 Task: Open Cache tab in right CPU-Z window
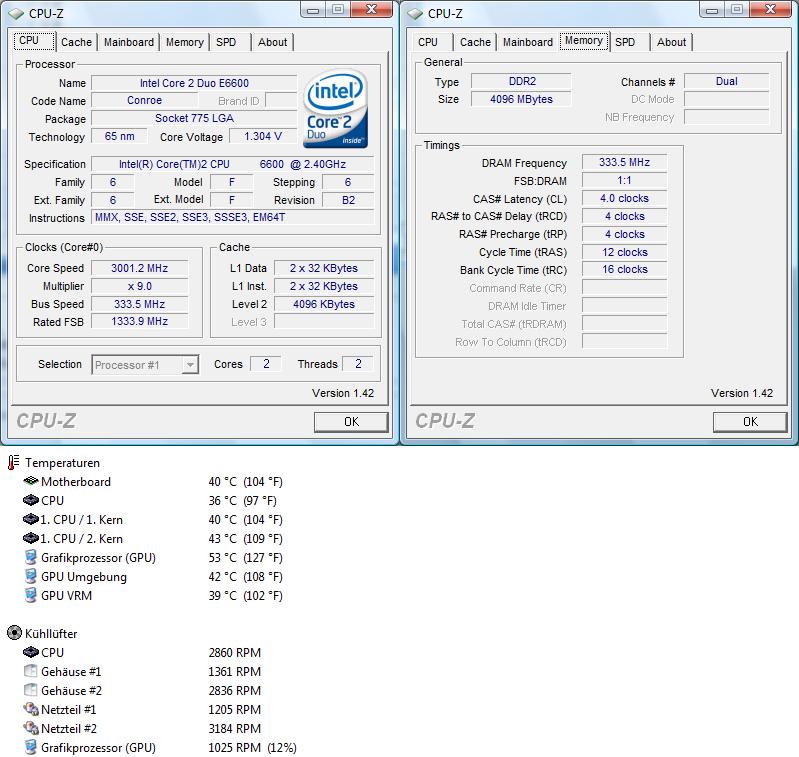point(475,42)
